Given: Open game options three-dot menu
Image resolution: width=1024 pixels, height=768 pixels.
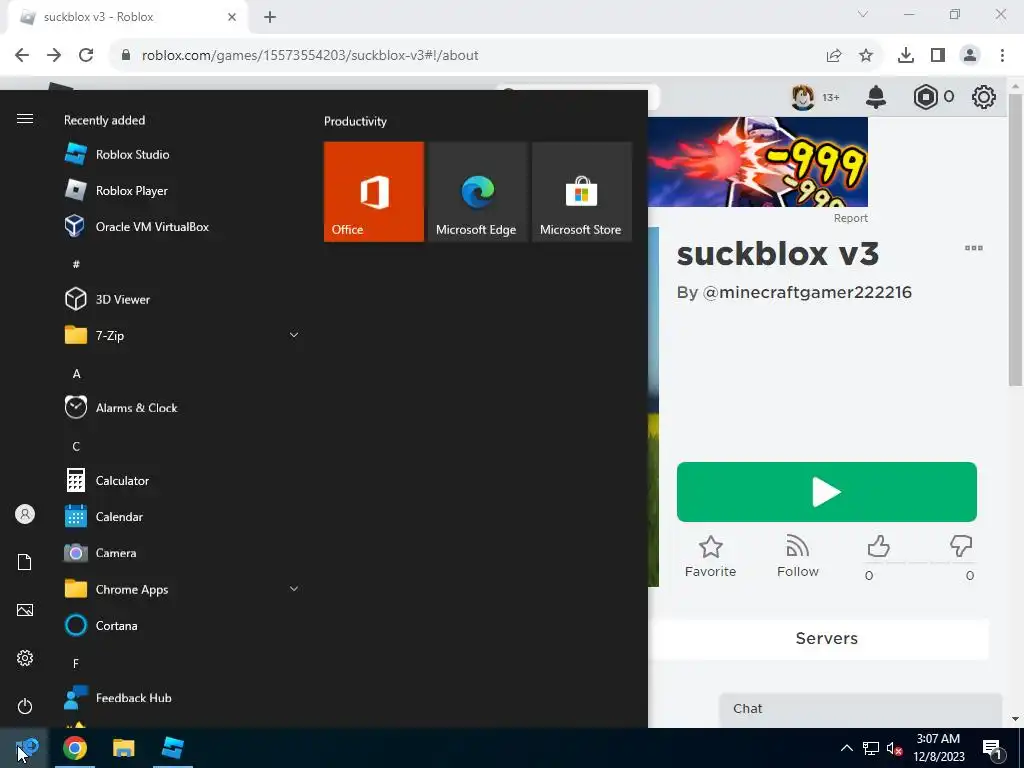Looking at the screenshot, I should click(x=974, y=248).
